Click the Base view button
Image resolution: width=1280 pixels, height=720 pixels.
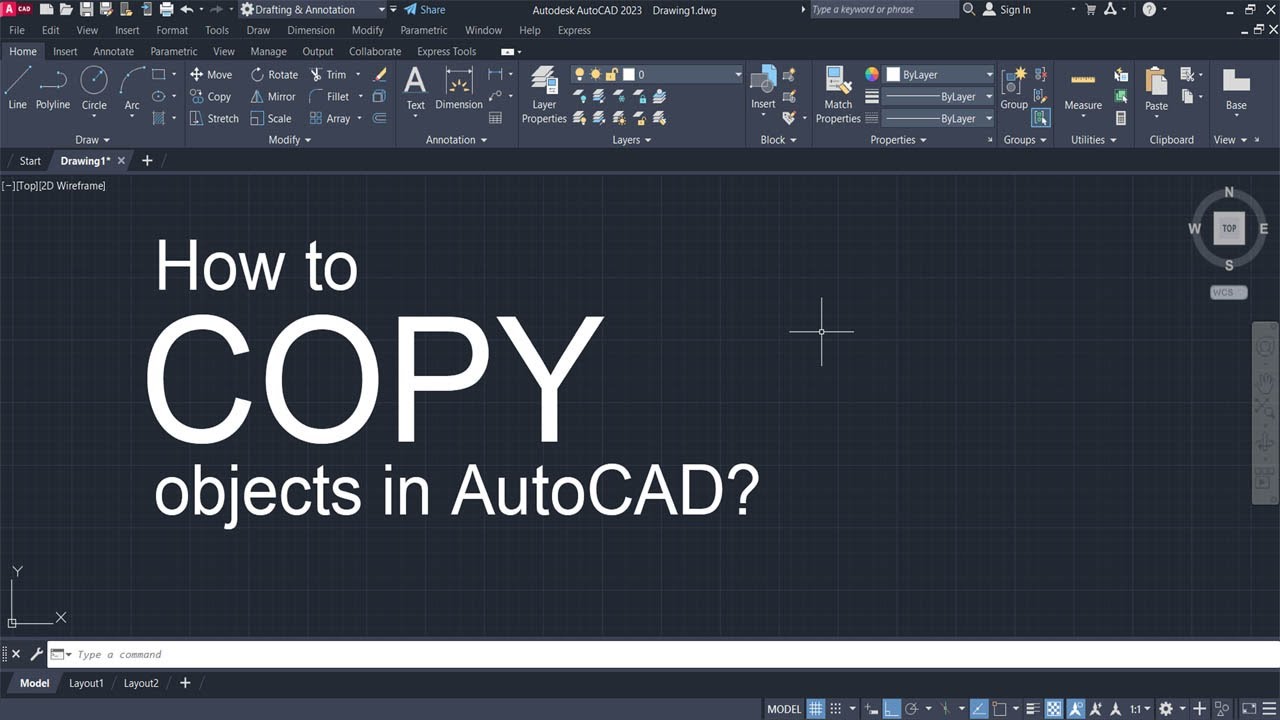point(1236,90)
